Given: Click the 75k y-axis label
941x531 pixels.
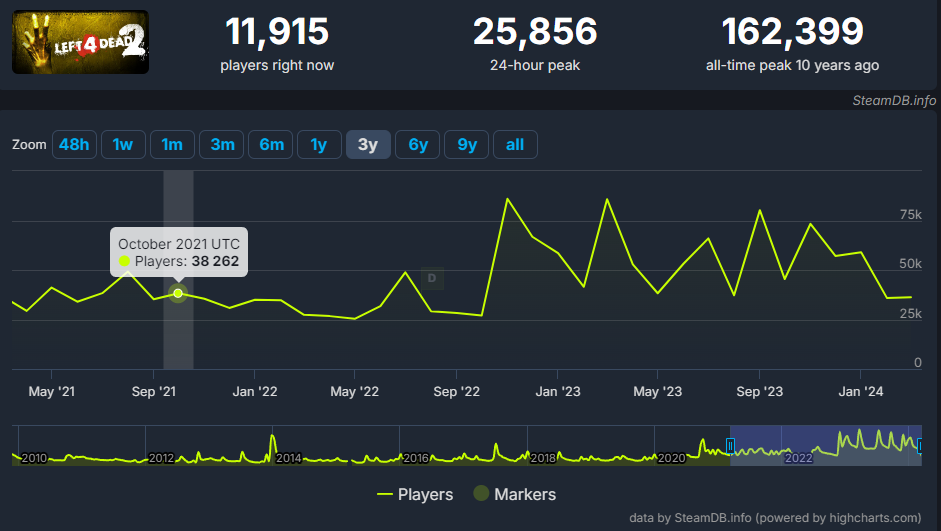Looking at the screenshot, I should [x=910, y=215].
